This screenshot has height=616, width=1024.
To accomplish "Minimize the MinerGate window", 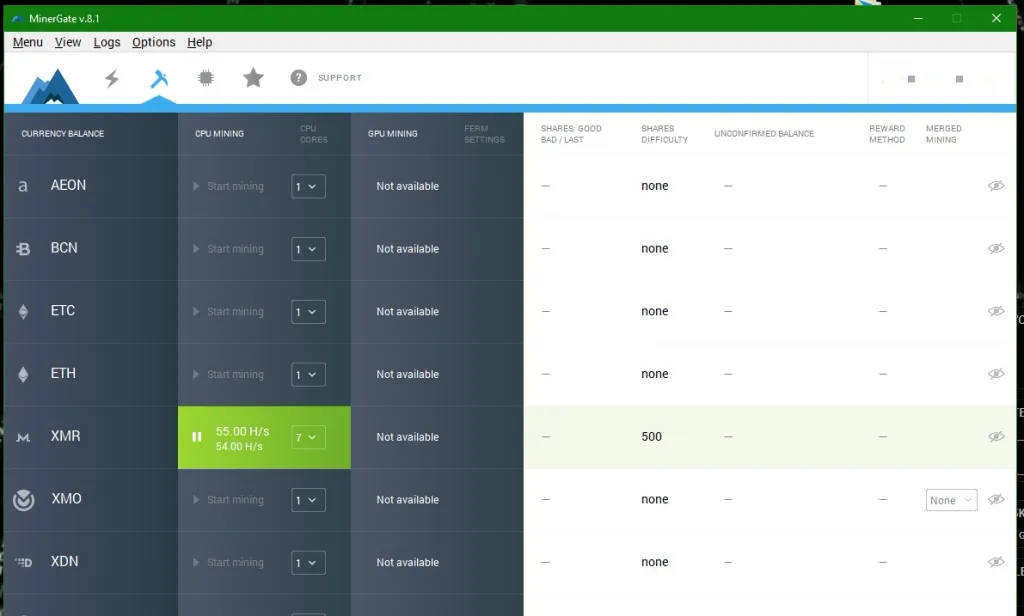I will [918, 18].
